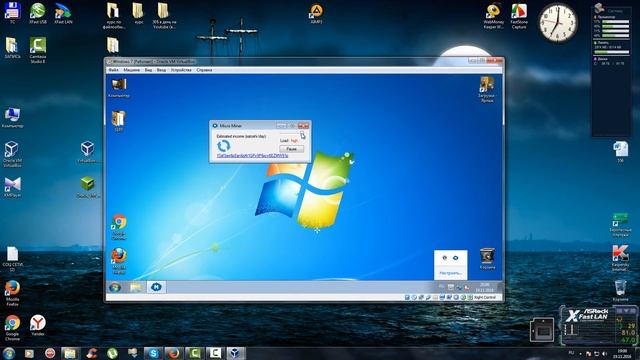640x360 pixels.
Task: Open the wallet address link in Micro Miner
Action: (252, 156)
